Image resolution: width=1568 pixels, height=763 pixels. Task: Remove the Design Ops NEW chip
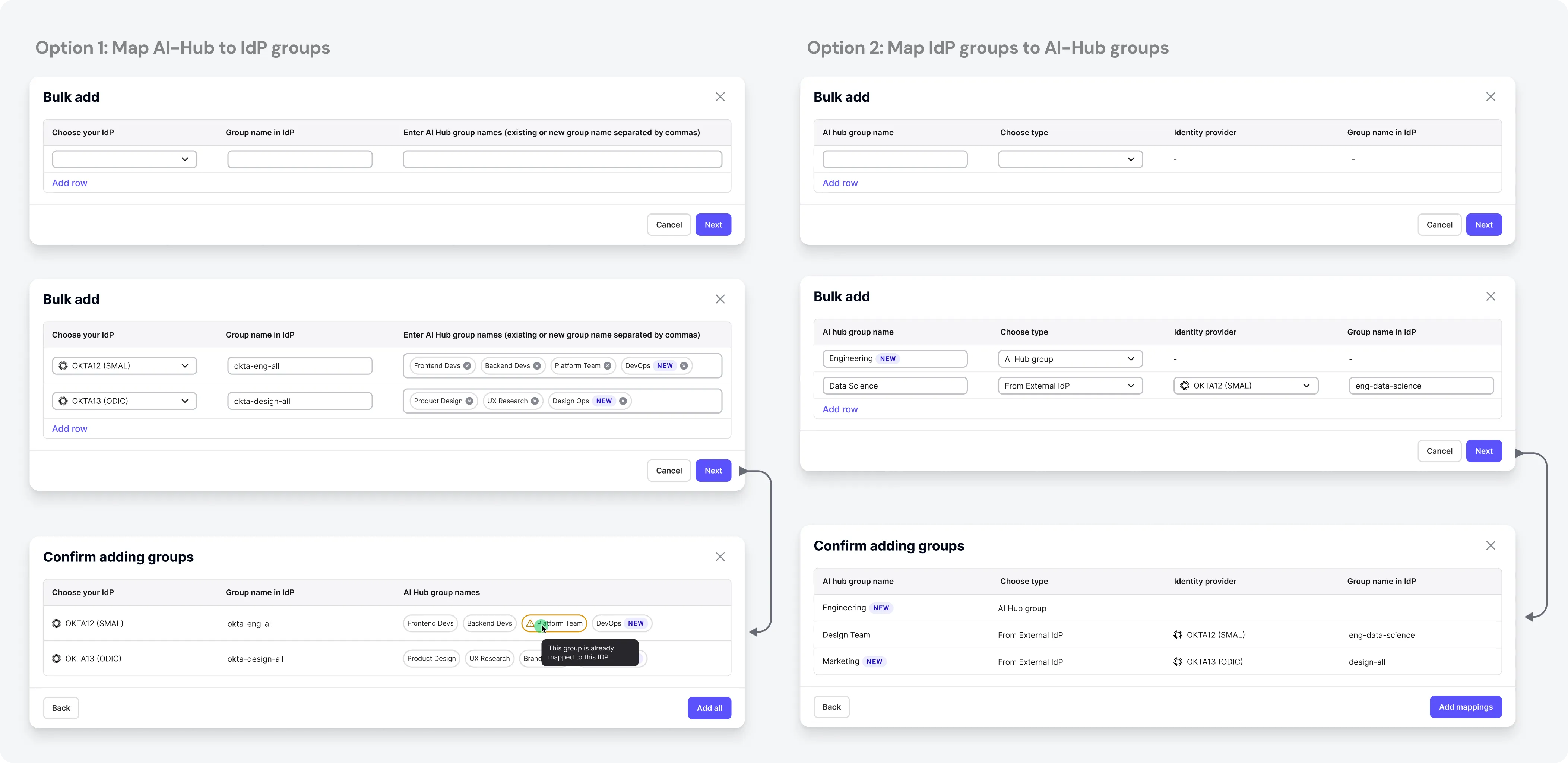[623, 401]
